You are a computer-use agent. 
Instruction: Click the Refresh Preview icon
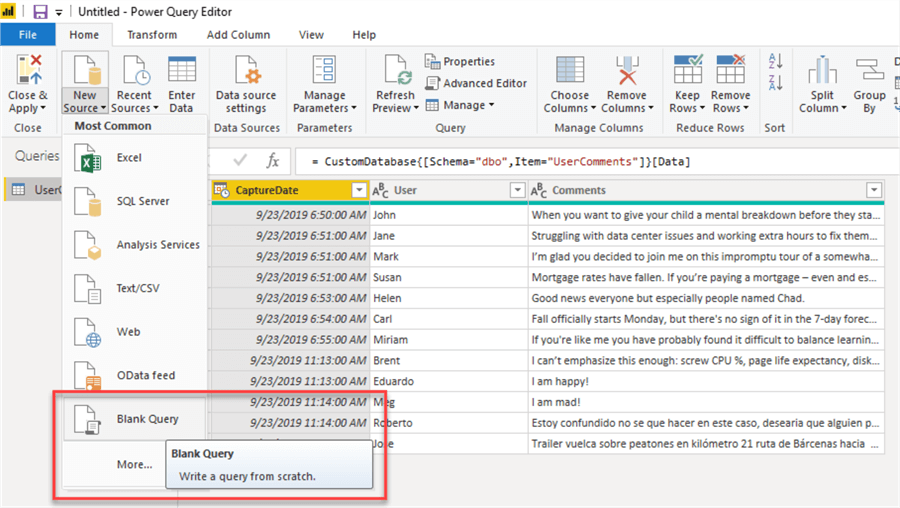tap(396, 70)
